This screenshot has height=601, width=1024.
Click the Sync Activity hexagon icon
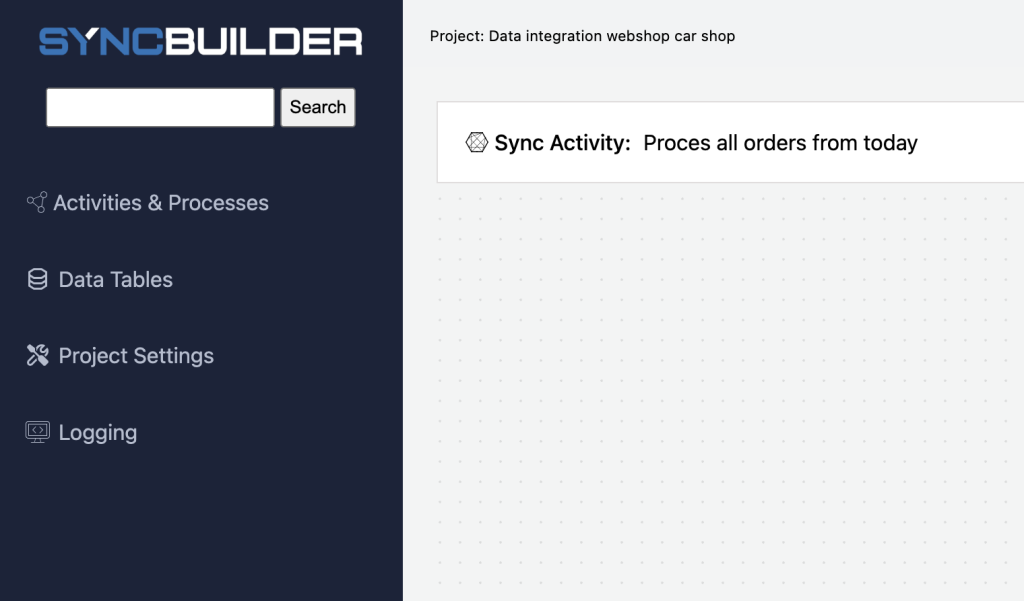[x=477, y=142]
